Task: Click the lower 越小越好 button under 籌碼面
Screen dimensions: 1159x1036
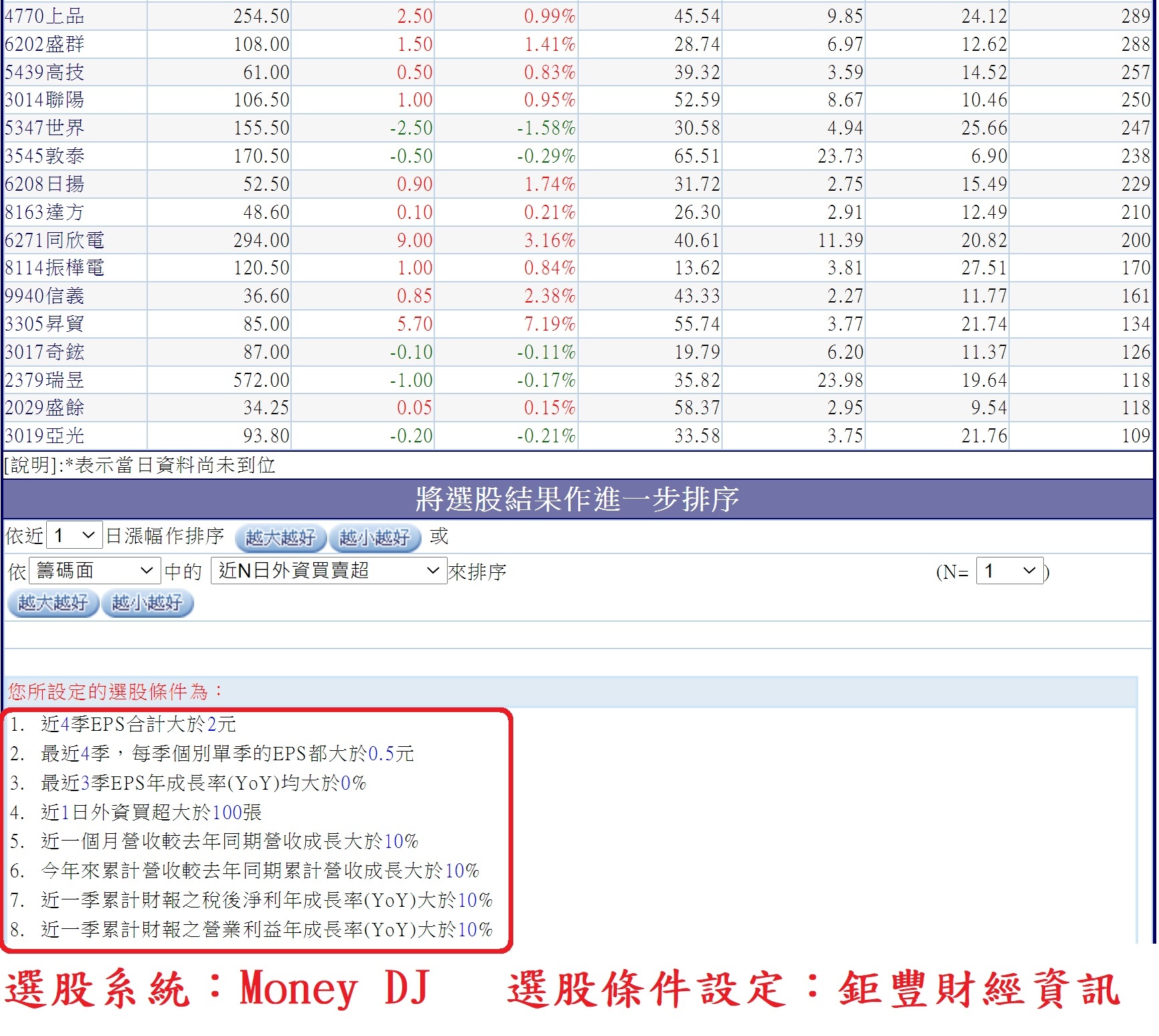Action: click(147, 603)
